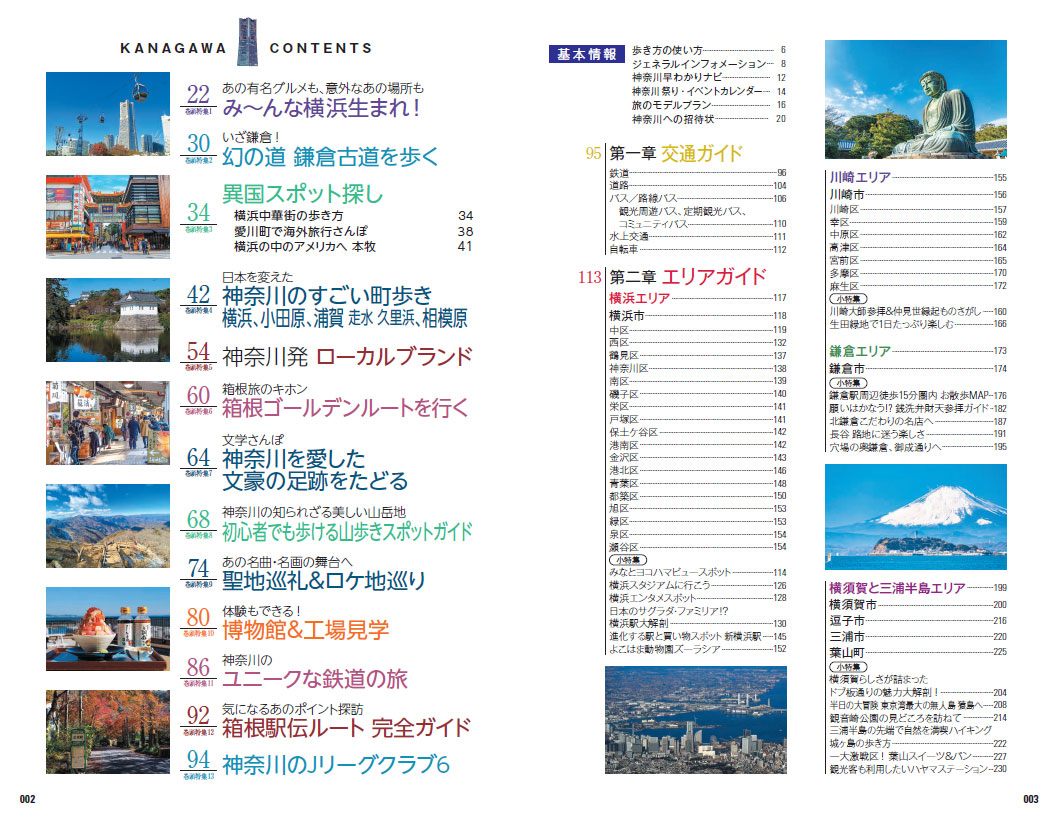Open 幻の道 鎌倉古道を歩く feature
Screen dimensions: 1058x823
[330, 156]
